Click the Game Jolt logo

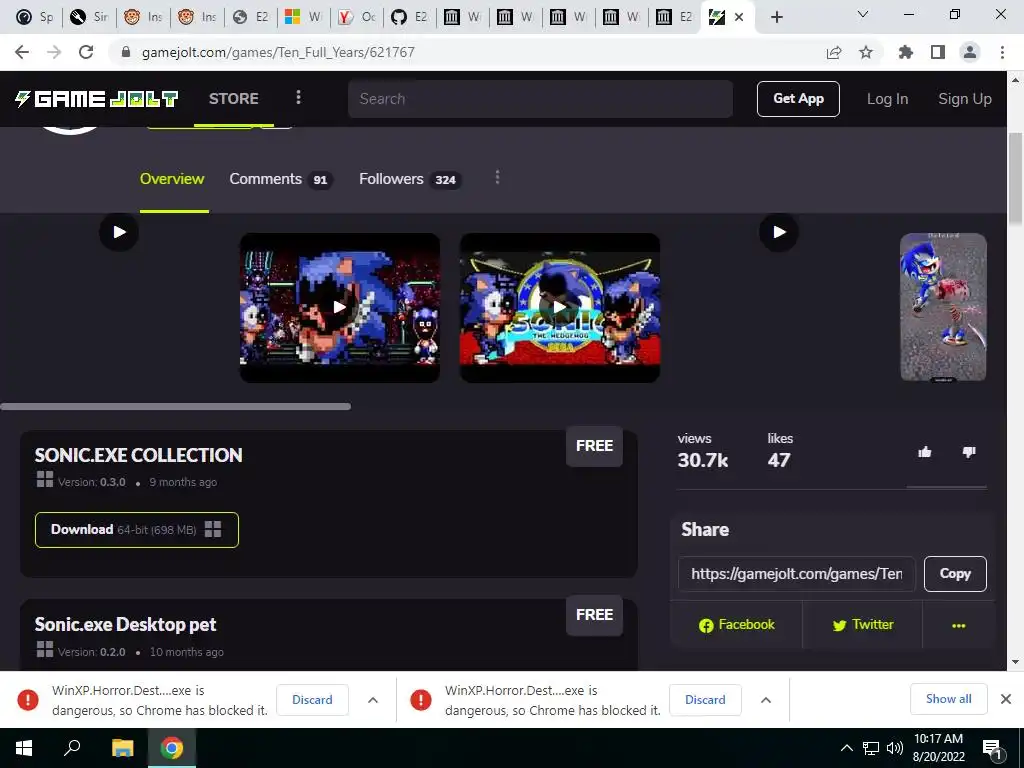point(97,99)
